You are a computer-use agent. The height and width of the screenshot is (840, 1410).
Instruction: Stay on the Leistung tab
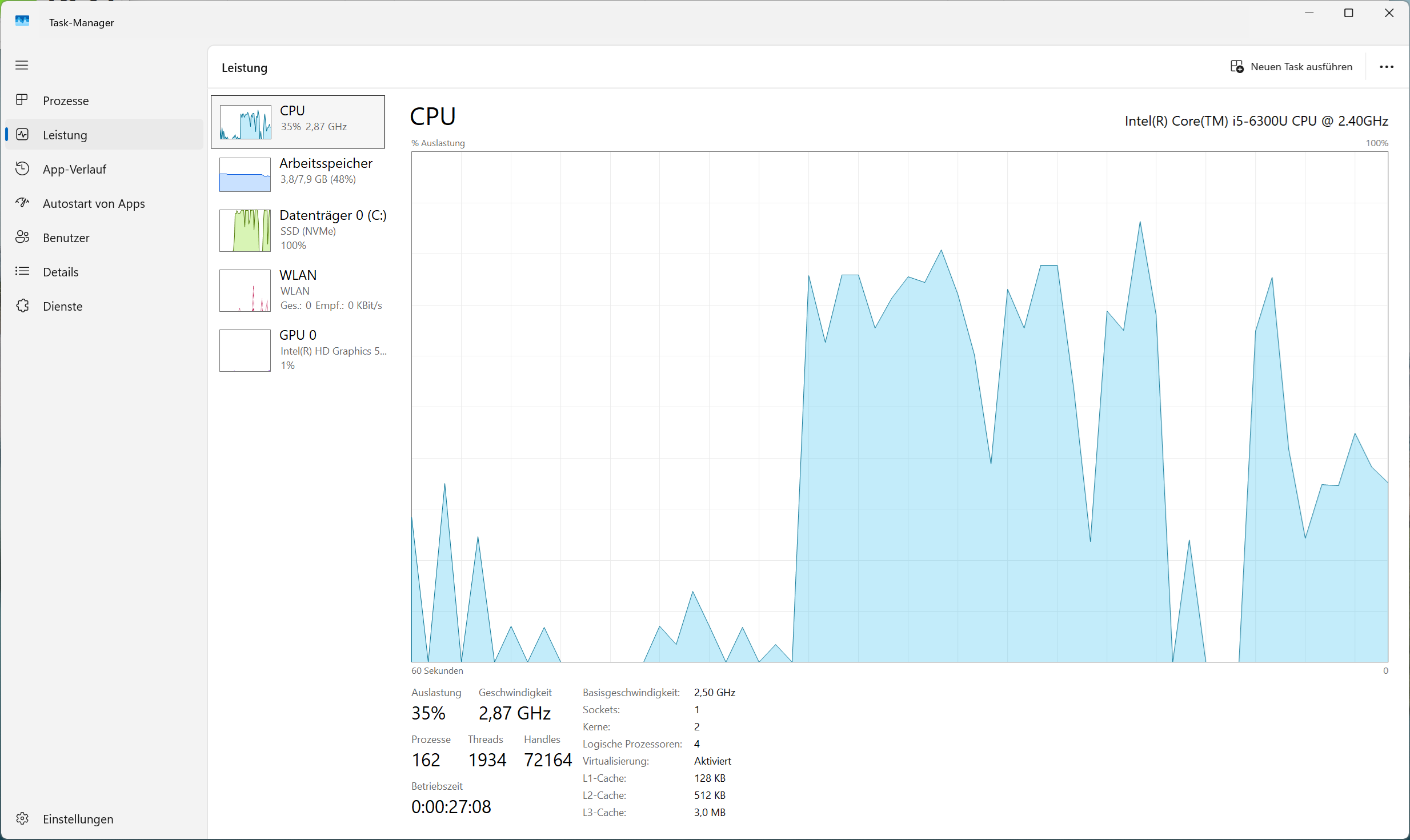click(65, 135)
